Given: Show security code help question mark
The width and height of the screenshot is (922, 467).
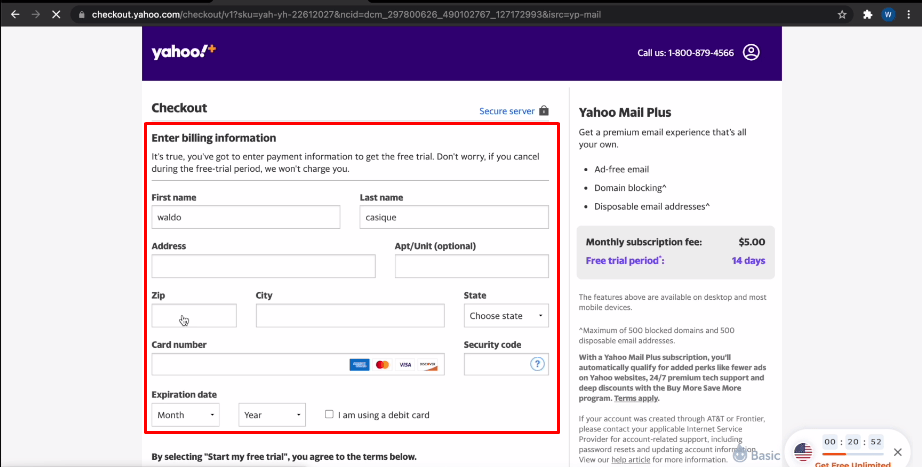Looking at the screenshot, I should (537, 364).
